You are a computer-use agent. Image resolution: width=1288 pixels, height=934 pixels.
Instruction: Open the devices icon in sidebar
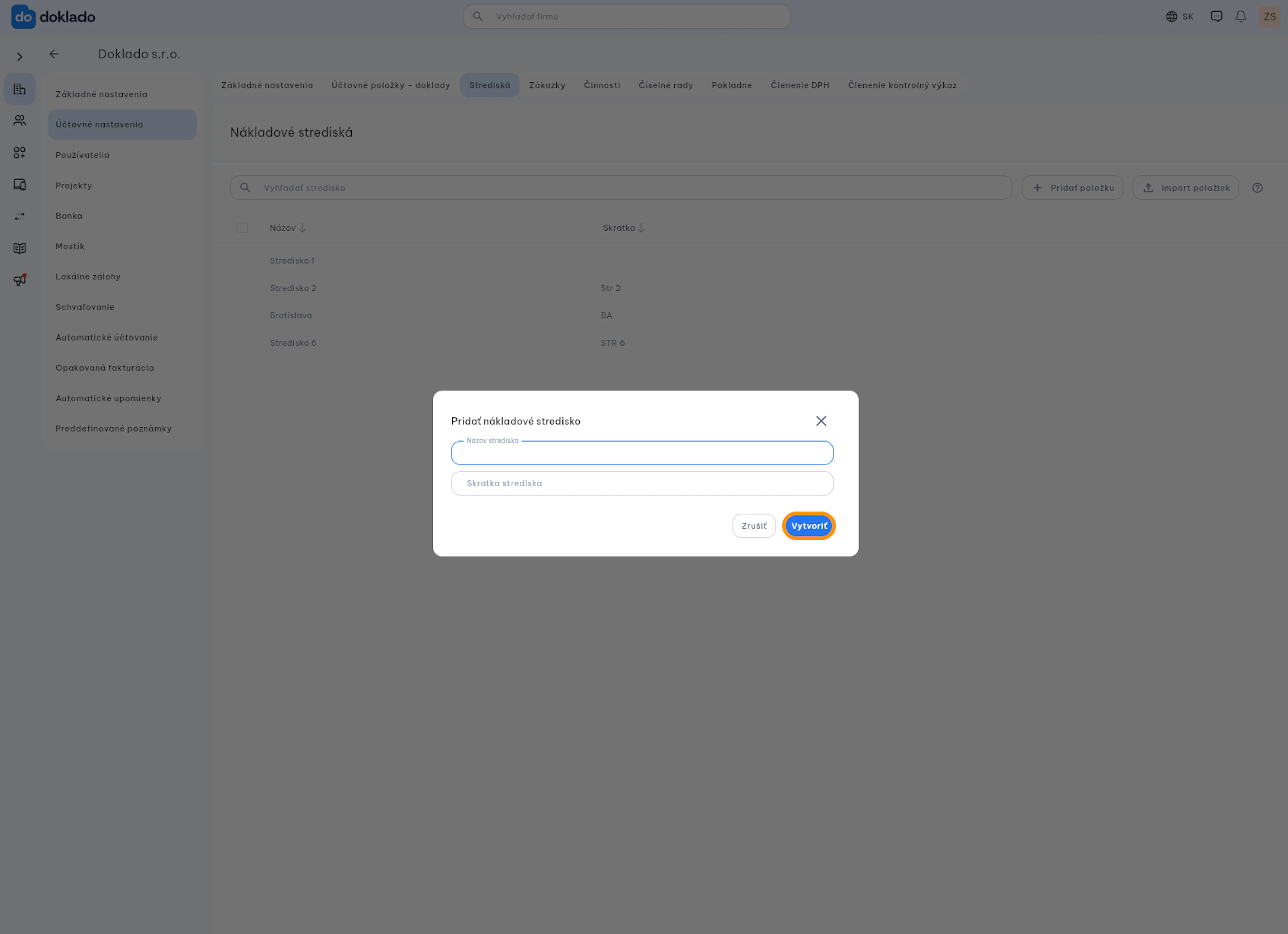pos(20,184)
